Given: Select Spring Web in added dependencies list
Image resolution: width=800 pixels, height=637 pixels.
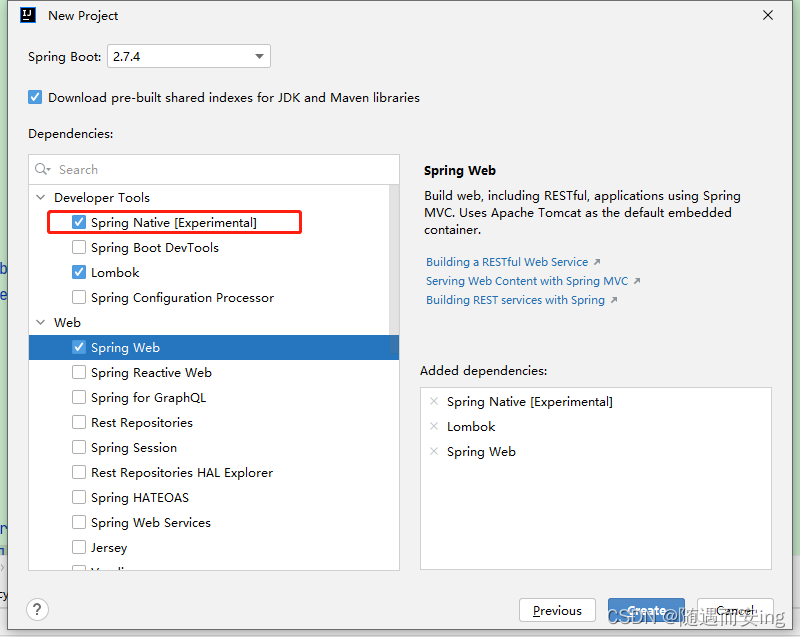Looking at the screenshot, I should point(481,451).
